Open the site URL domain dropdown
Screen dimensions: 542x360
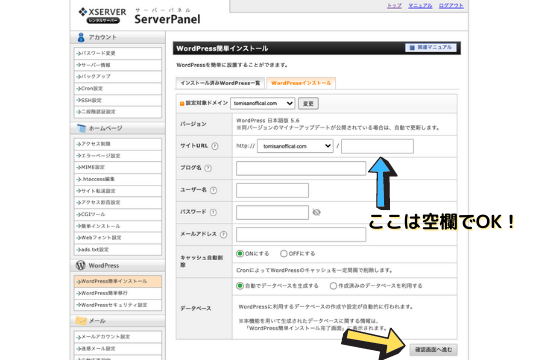point(295,146)
